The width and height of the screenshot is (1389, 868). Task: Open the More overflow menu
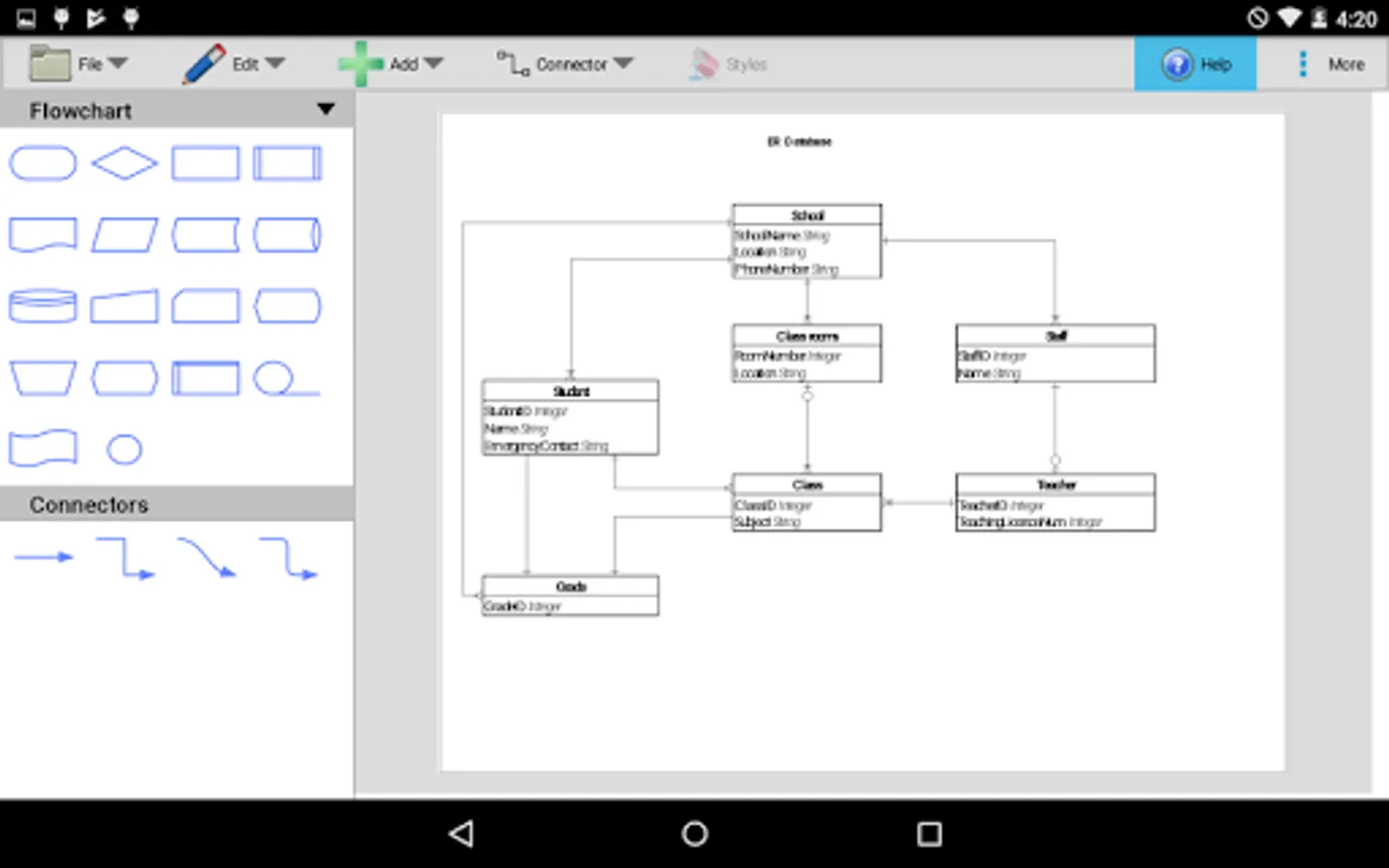click(x=1331, y=64)
